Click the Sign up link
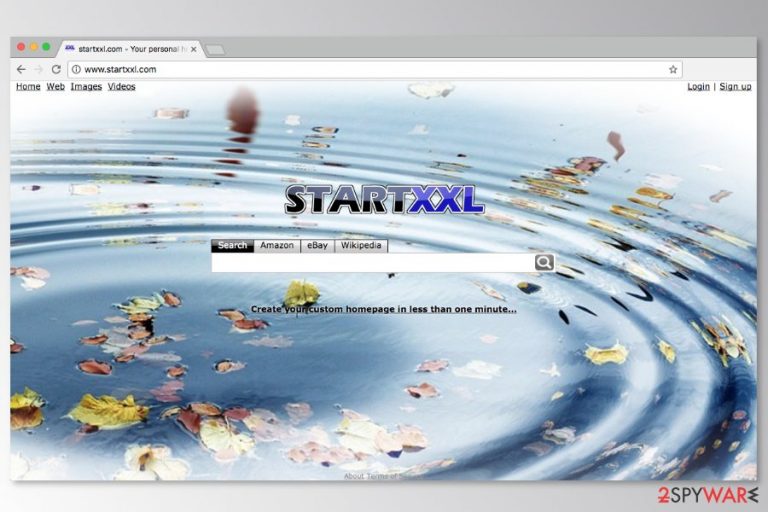Screen dimensions: 768x512 pos(735,87)
